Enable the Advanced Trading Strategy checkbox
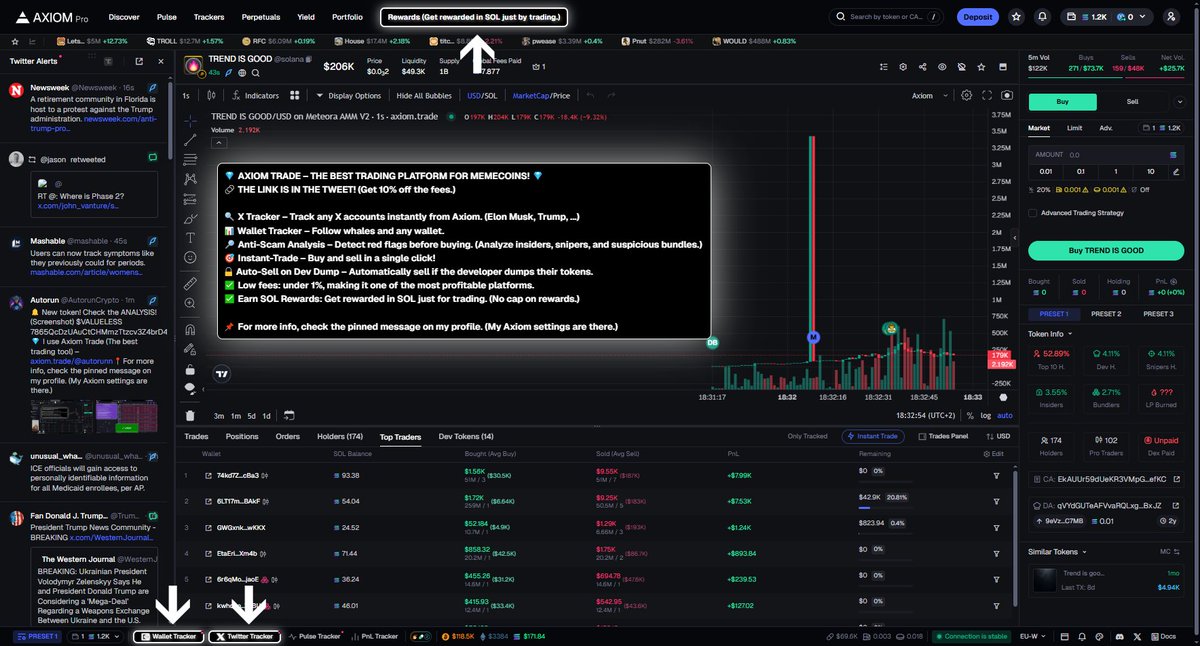1200x646 pixels. pyautogui.click(x=1032, y=212)
